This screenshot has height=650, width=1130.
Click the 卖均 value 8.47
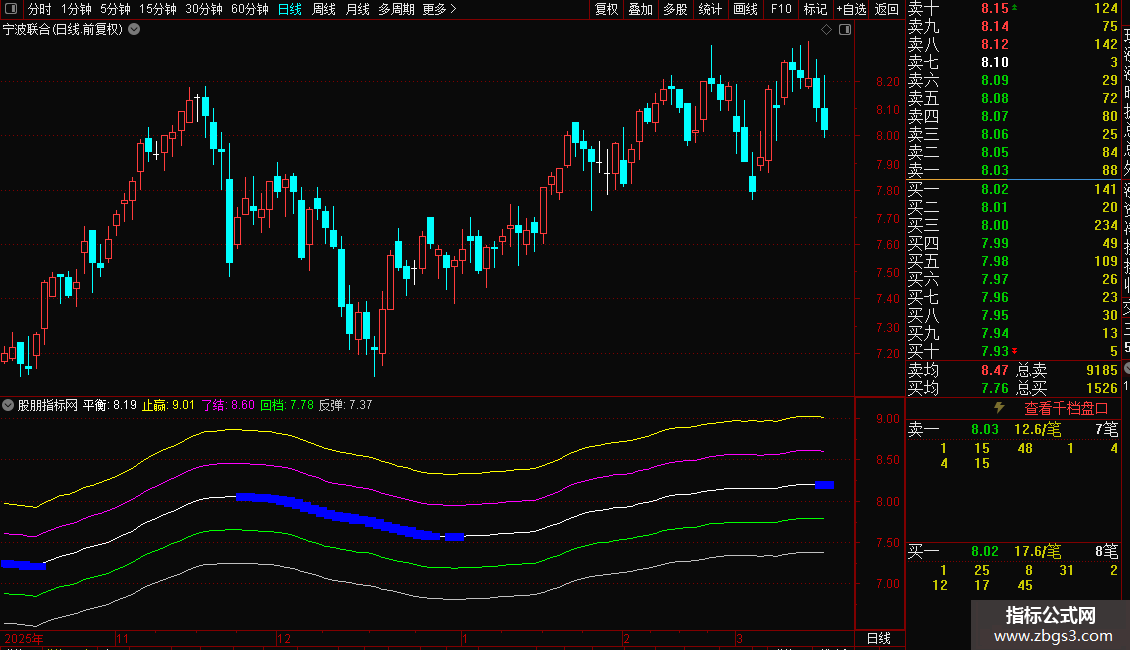coord(995,370)
